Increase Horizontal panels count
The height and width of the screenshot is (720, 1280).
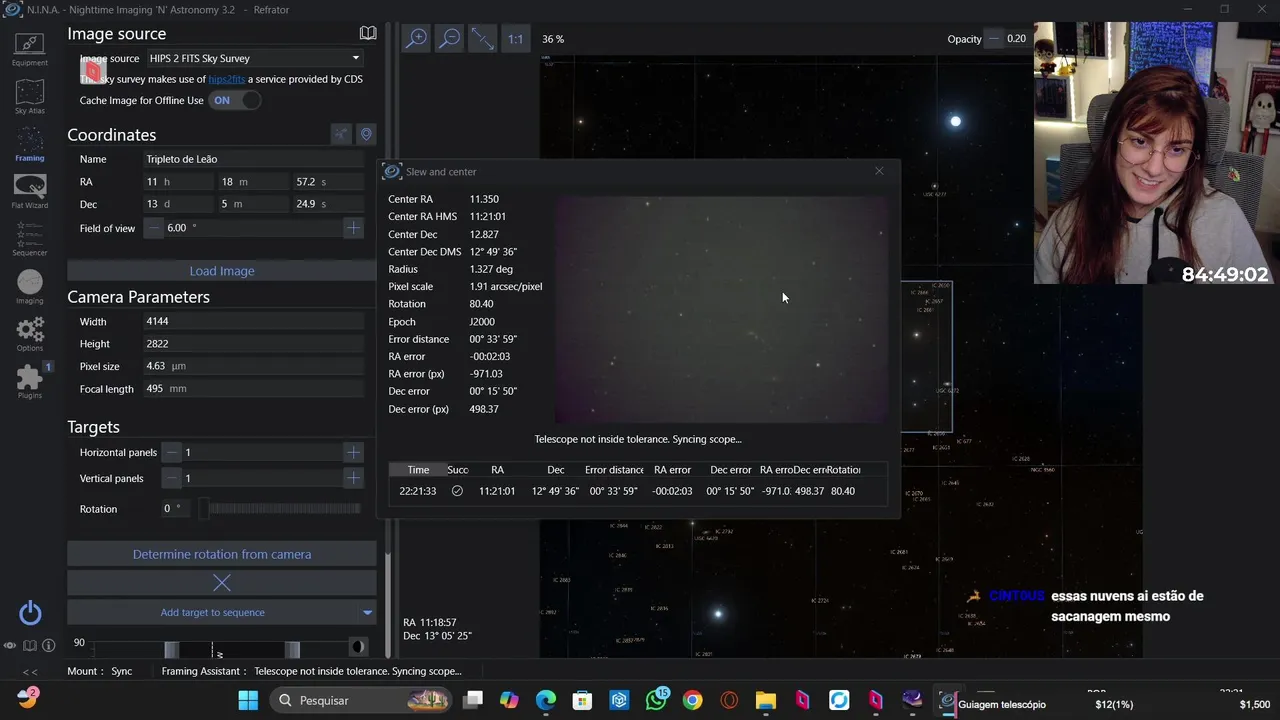tap(353, 452)
